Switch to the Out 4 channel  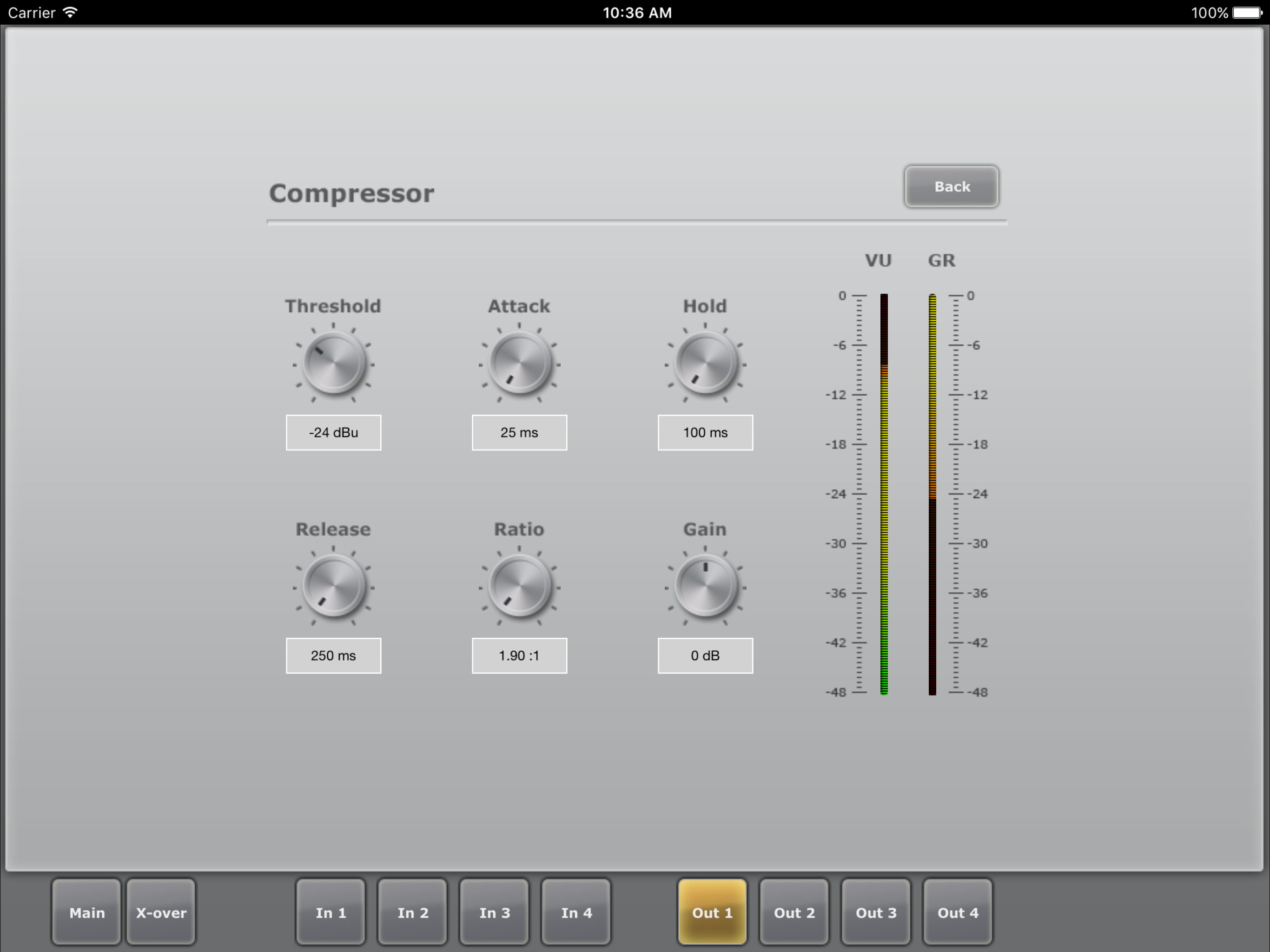click(x=957, y=912)
